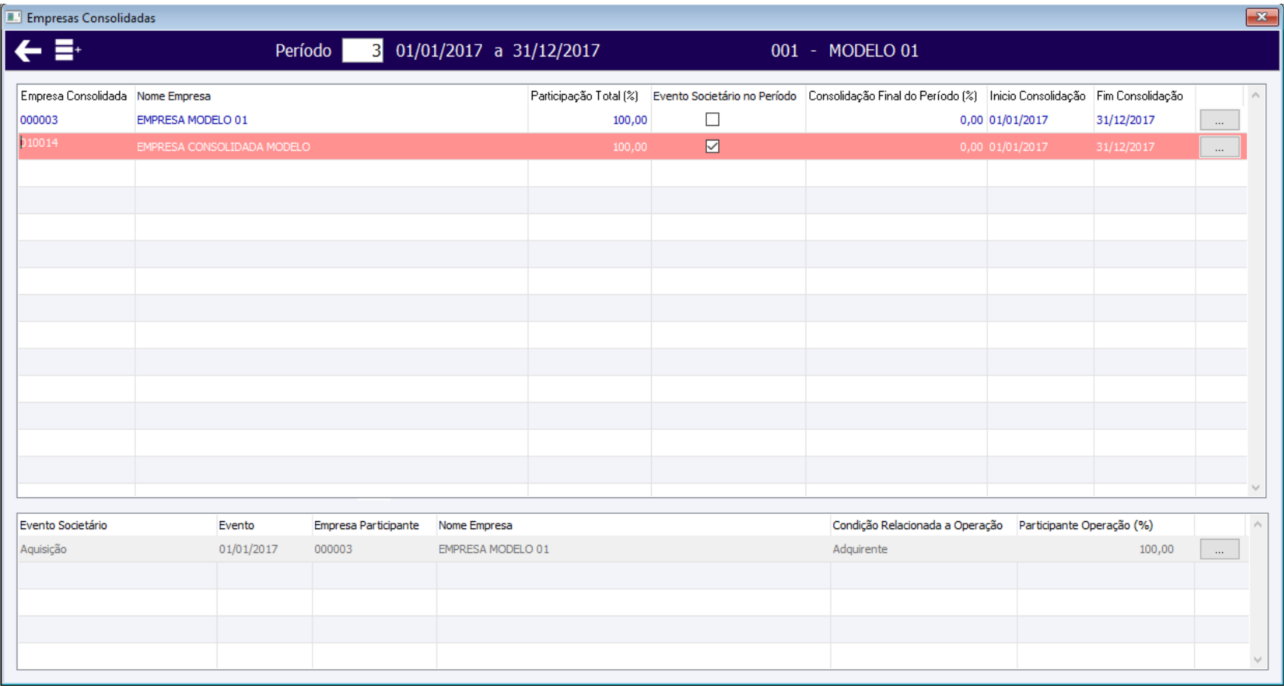
Task: Select EMPRESA CONSOLIDADA MODELO name cell
Action: point(224,147)
